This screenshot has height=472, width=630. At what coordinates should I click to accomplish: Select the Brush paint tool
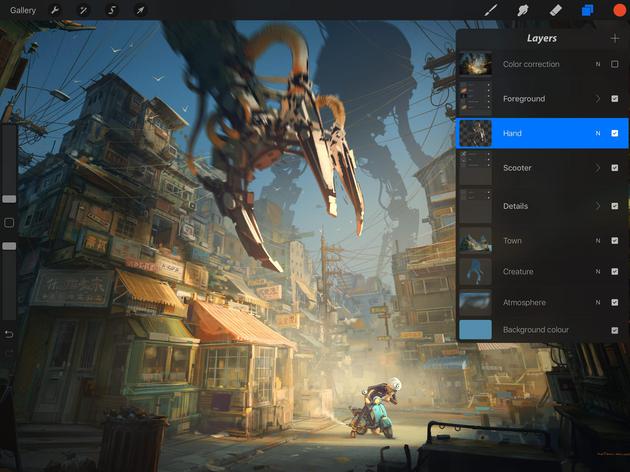click(491, 10)
